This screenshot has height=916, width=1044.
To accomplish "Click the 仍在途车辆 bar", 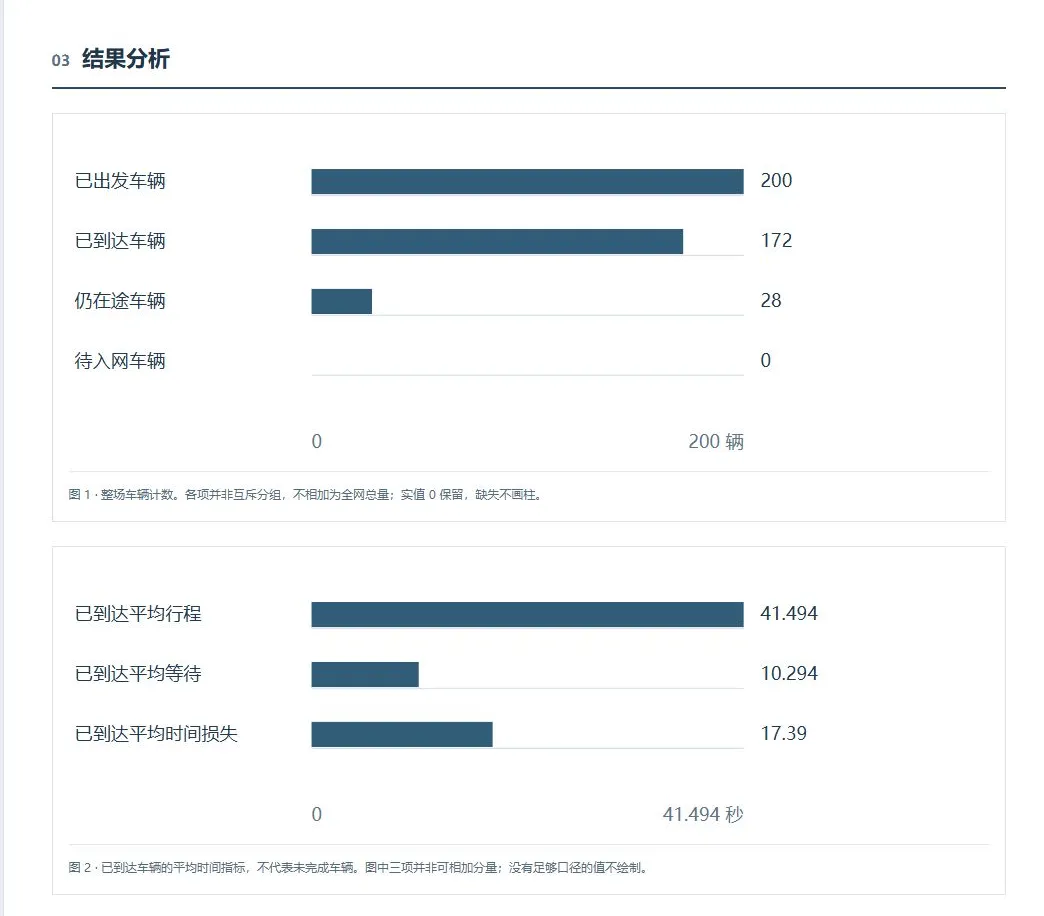I will click(x=342, y=301).
